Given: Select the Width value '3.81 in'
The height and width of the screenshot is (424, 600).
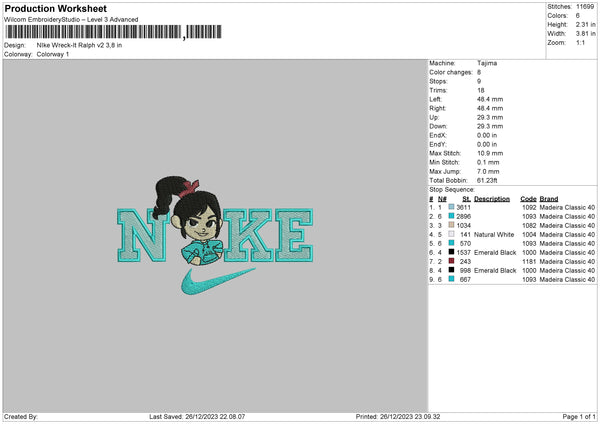Looking at the screenshot, I should tap(585, 34).
